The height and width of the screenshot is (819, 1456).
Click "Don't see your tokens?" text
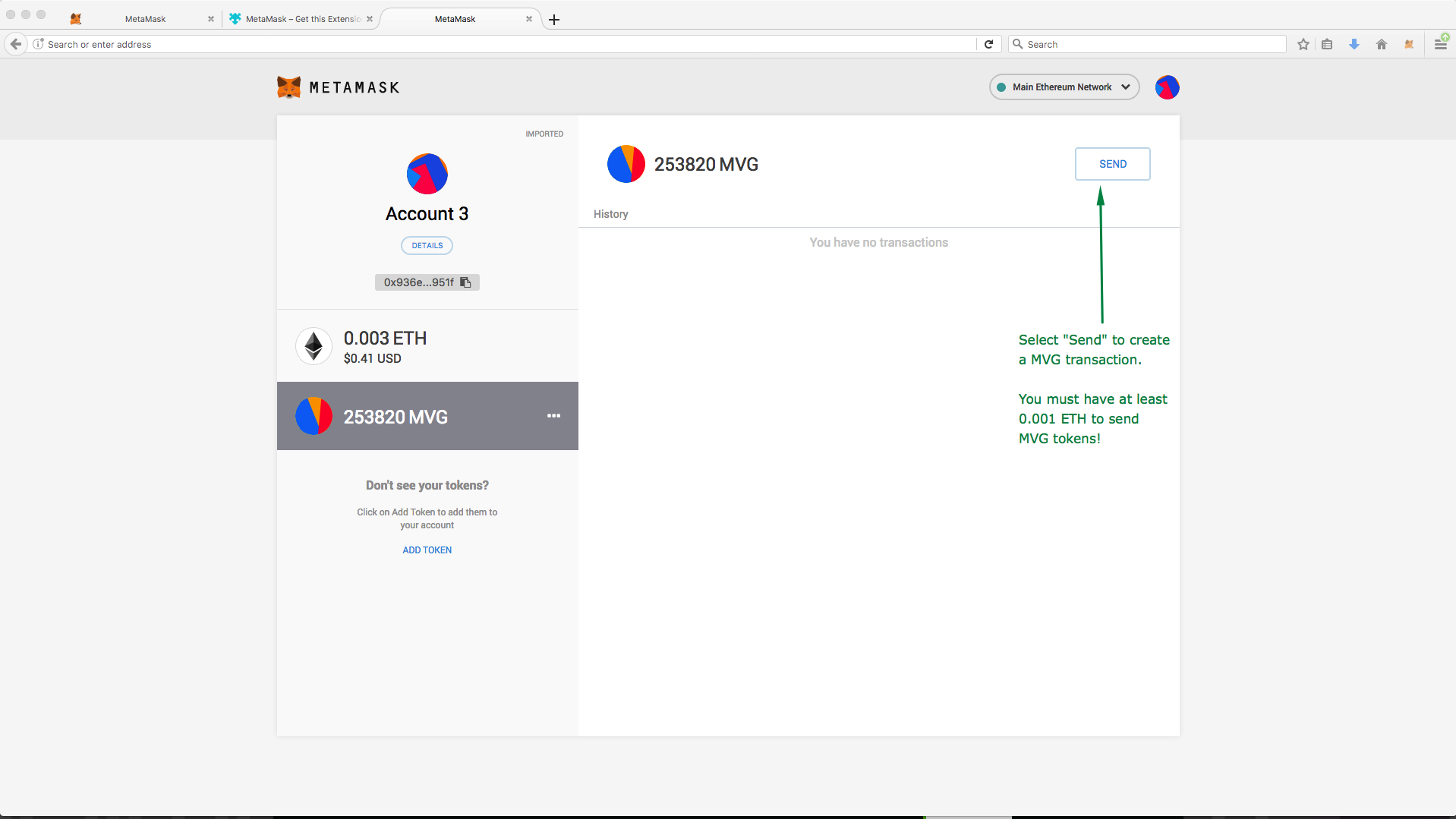pyautogui.click(x=427, y=485)
